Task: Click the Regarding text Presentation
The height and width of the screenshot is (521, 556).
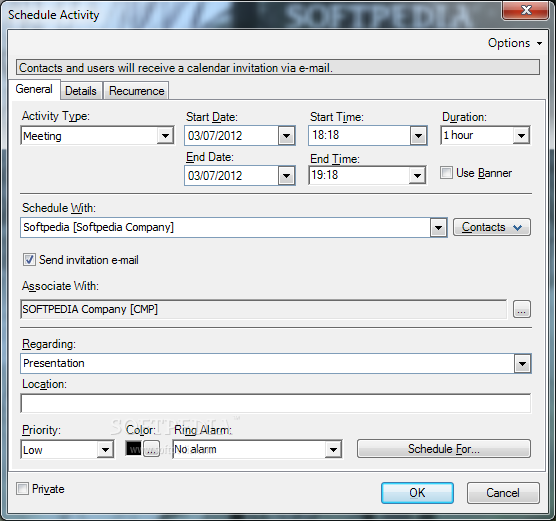Action: coord(54,363)
